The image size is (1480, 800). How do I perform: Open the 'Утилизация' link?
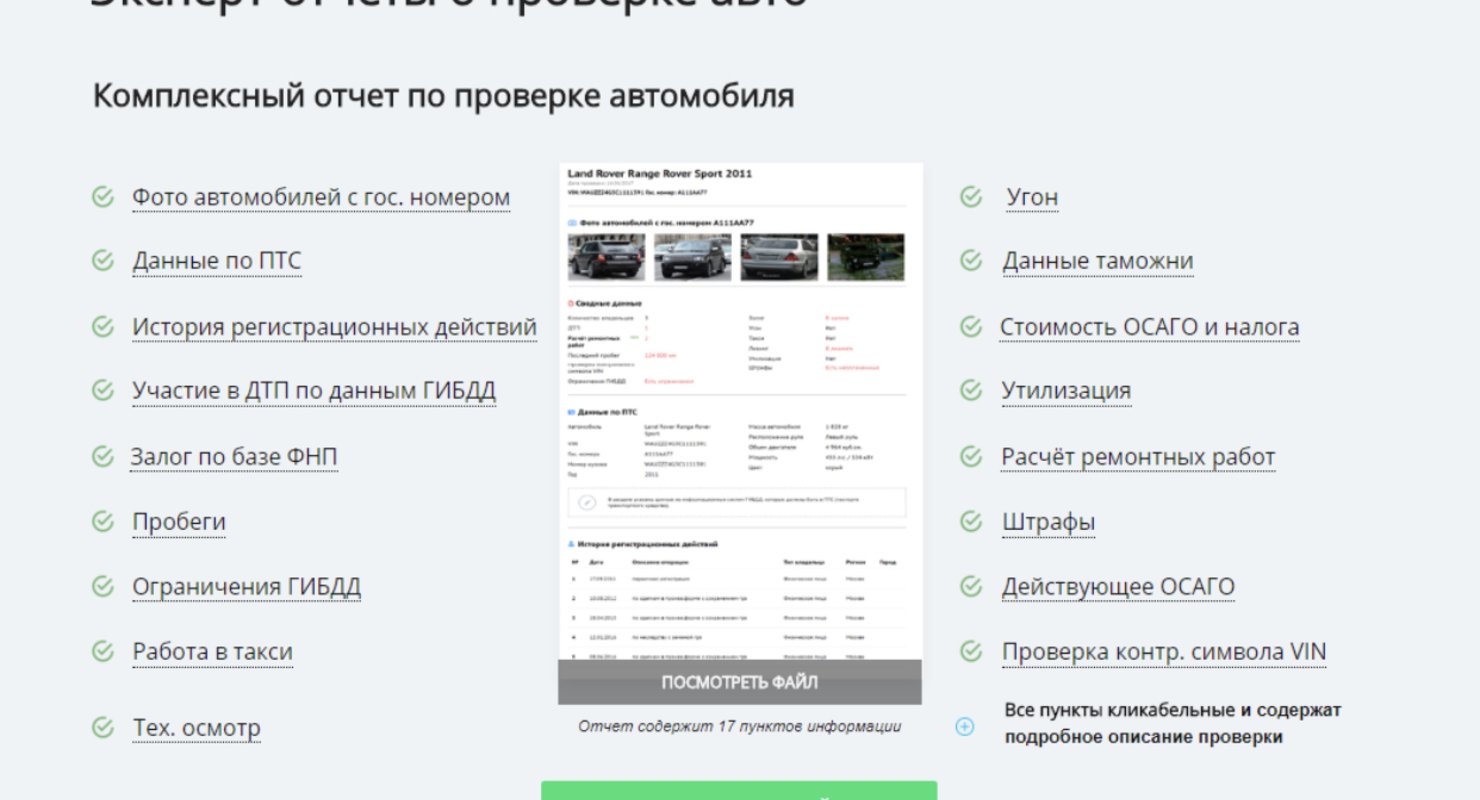point(1066,391)
